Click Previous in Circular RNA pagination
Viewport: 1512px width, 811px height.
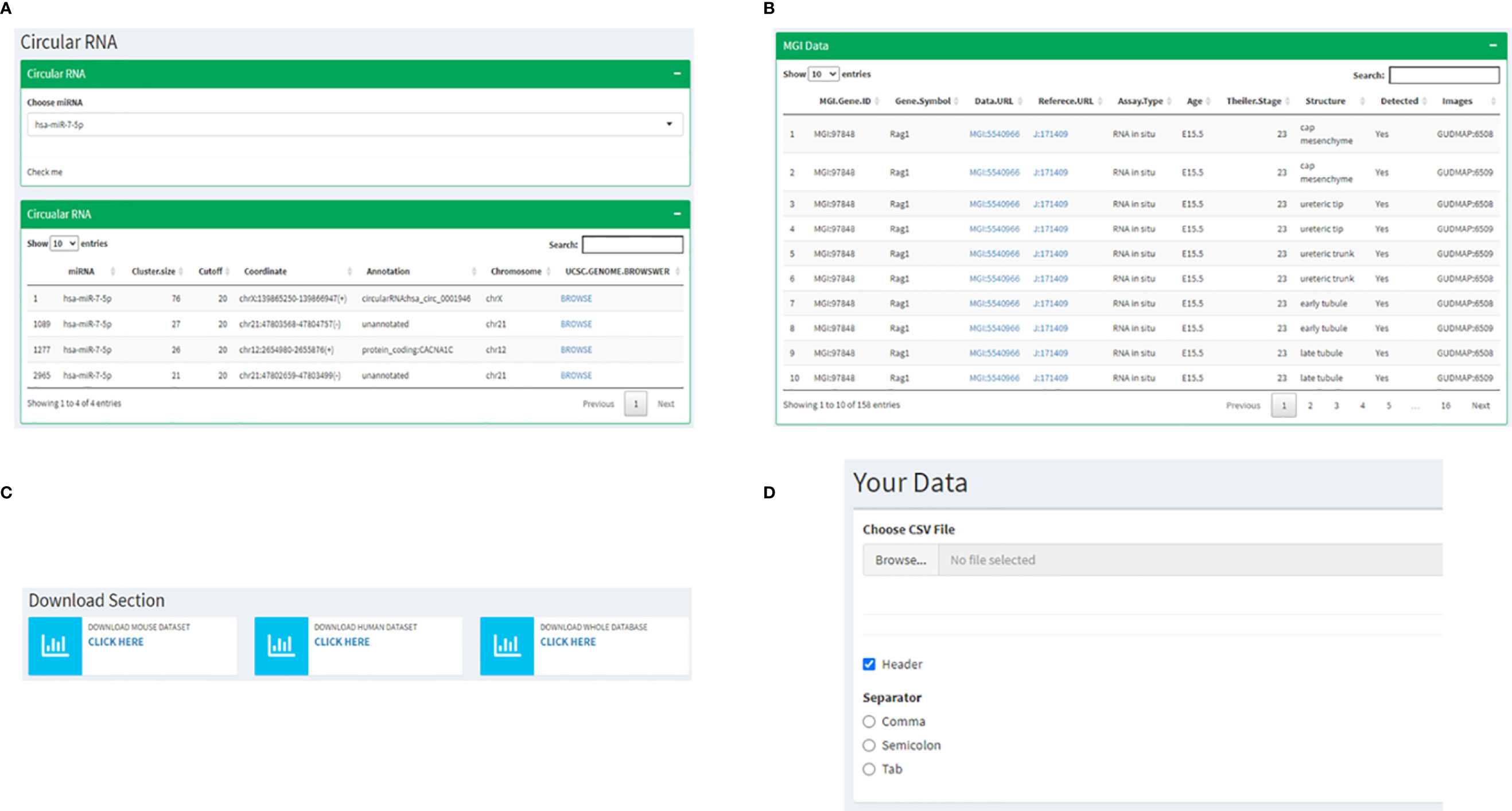point(598,404)
